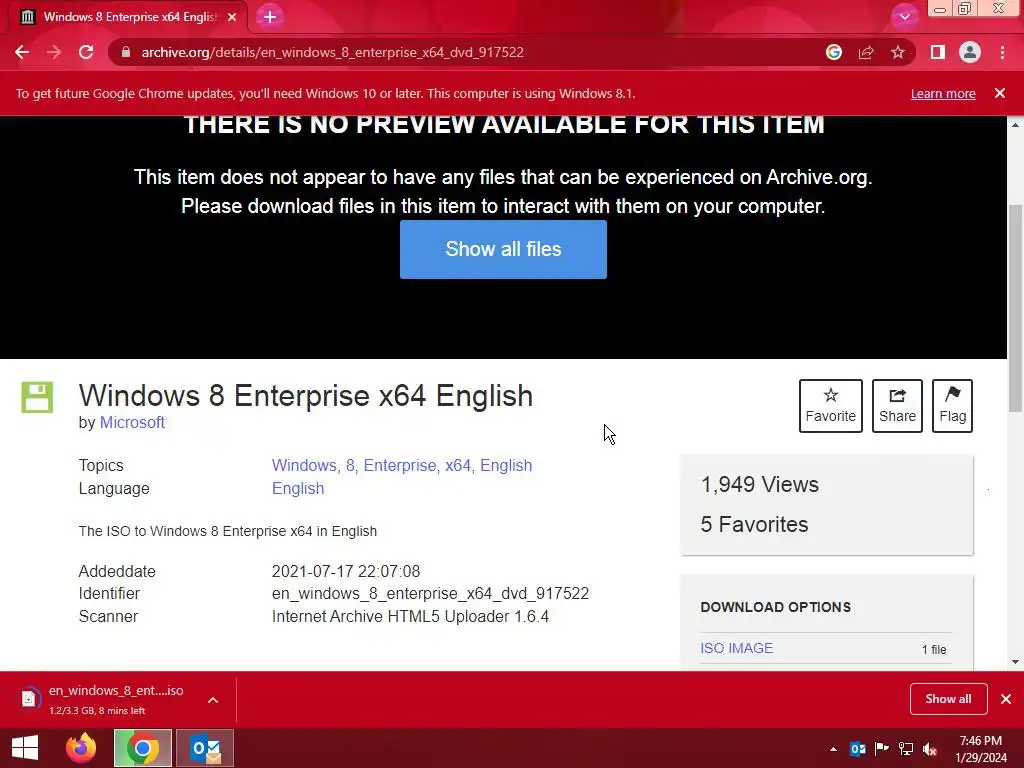Image resolution: width=1024 pixels, height=768 pixels.
Task: Open the English language link
Action: (x=298, y=488)
